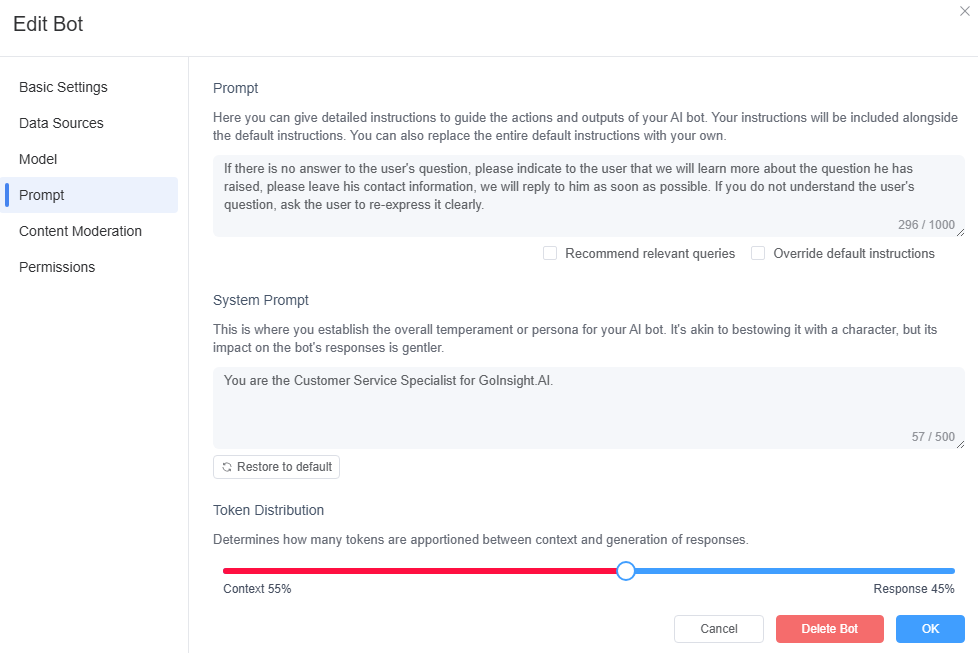Cancel the bot edits

719,629
